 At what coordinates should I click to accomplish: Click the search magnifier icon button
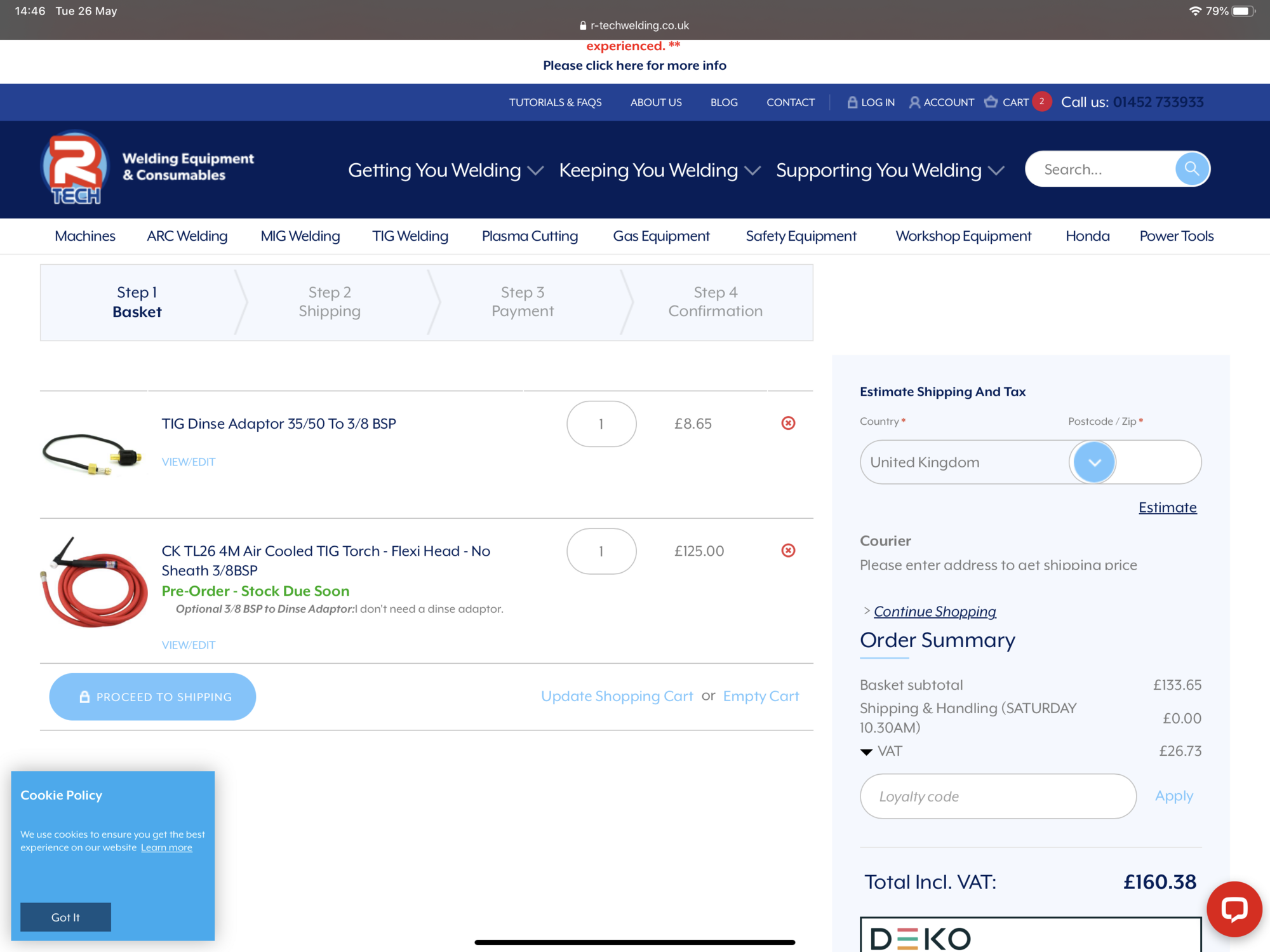click(x=1191, y=169)
